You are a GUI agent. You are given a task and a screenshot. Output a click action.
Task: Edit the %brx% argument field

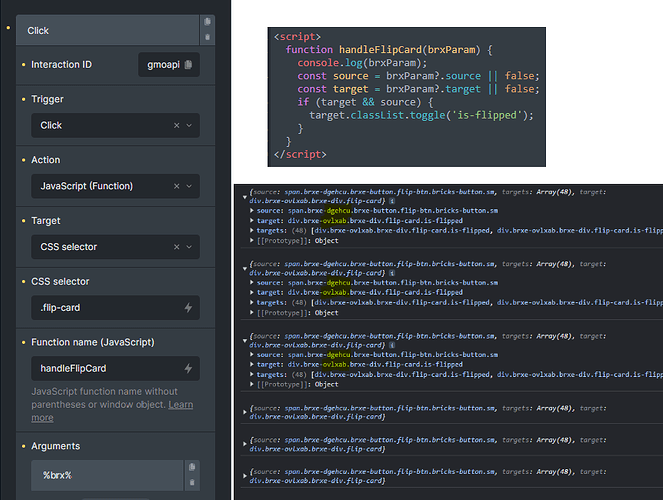coord(107,475)
